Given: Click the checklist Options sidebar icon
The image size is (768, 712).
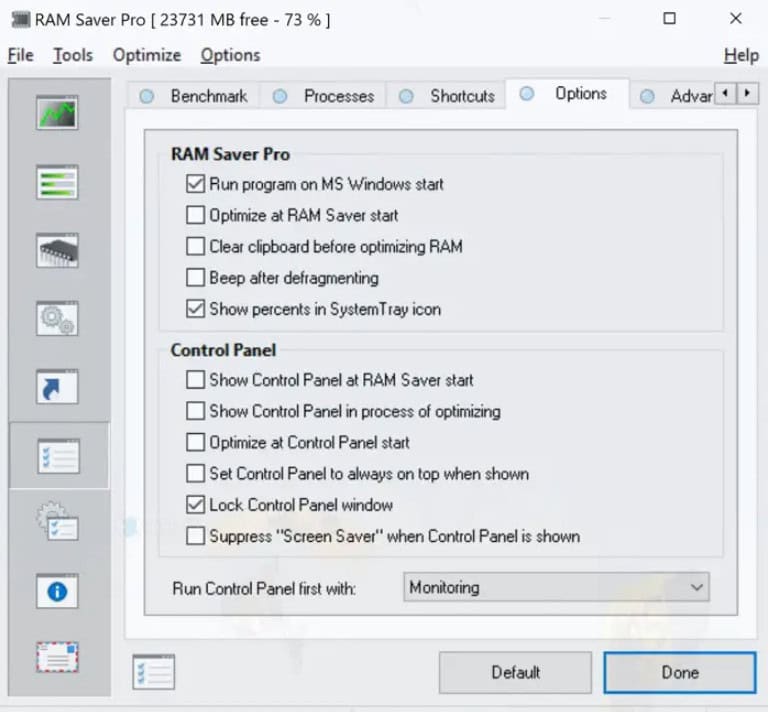Looking at the screenshot, I should 59,456.
